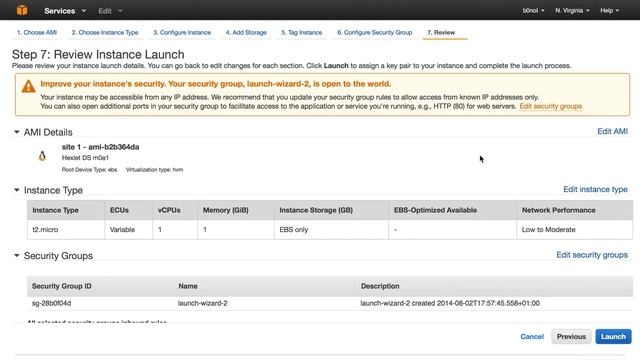Go to step 4 Add Storage tab
Screen dimensions: 640x360
tap(246, 32)
